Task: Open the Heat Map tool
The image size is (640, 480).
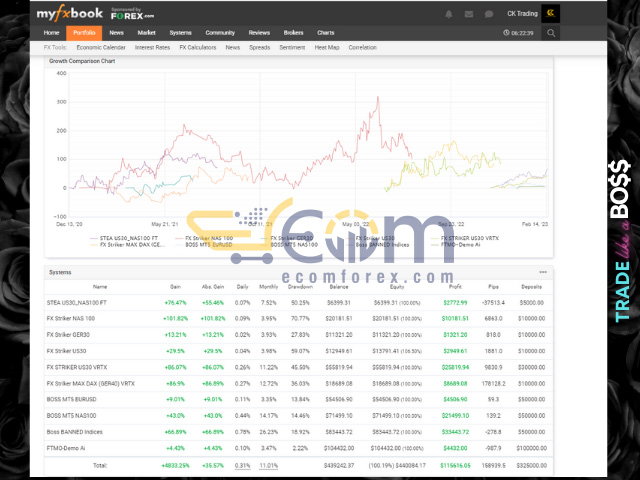Action: coord(327,47)
